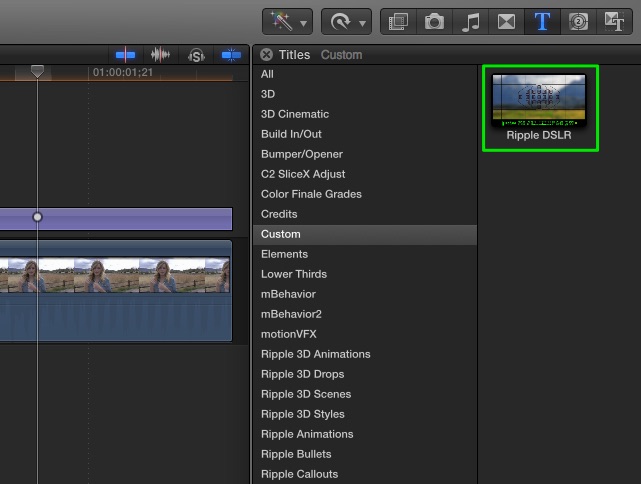Close the Titles browser panel
The height and width of the screenshot is (484, 641).
pos(267,55)
